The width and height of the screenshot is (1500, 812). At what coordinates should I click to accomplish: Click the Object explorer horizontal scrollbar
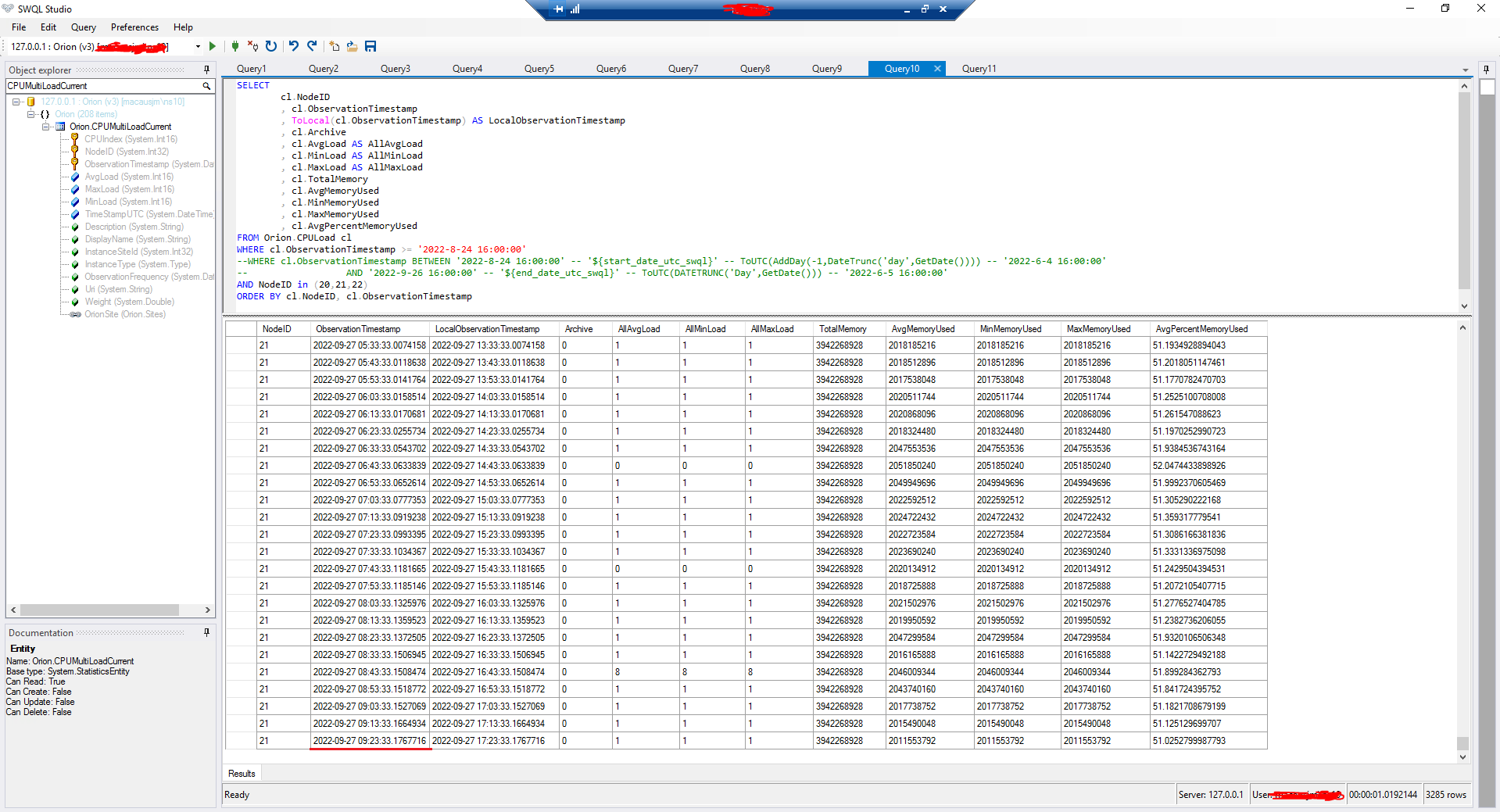click(99, 610)
